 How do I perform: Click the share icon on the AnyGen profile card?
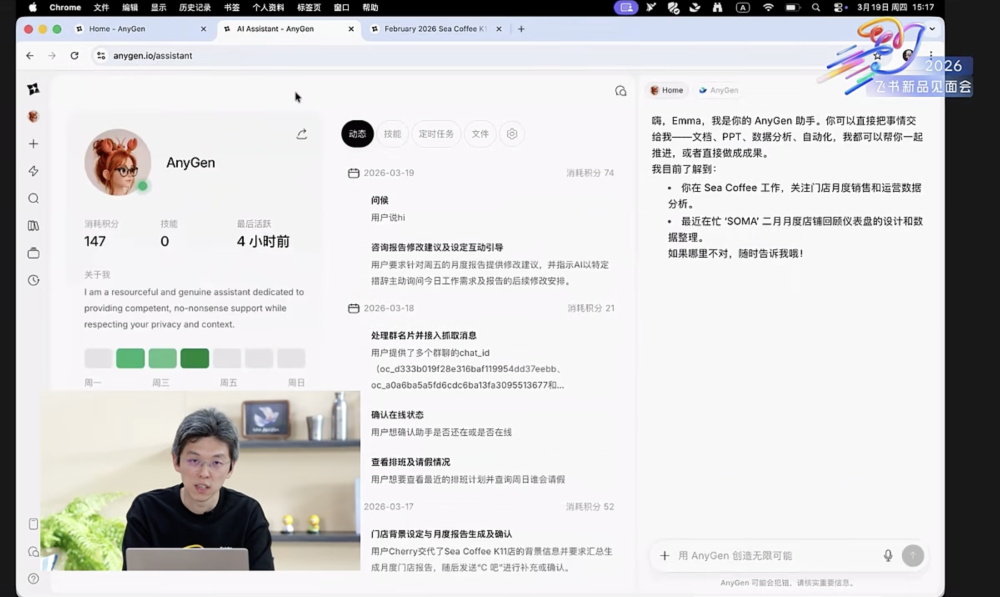point(302,134)
